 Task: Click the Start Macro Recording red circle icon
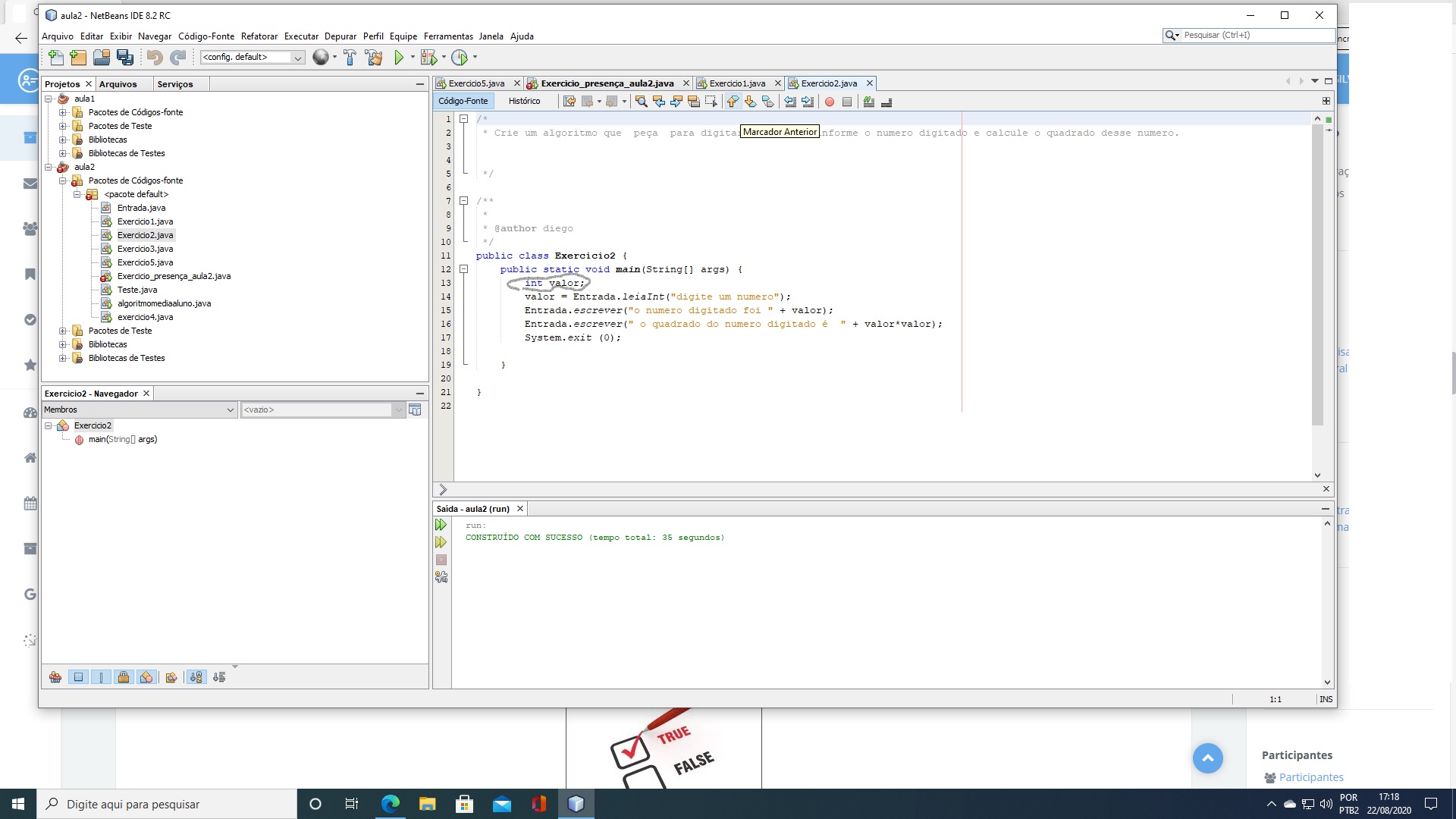pyautogui.click(x=830, y=102)
